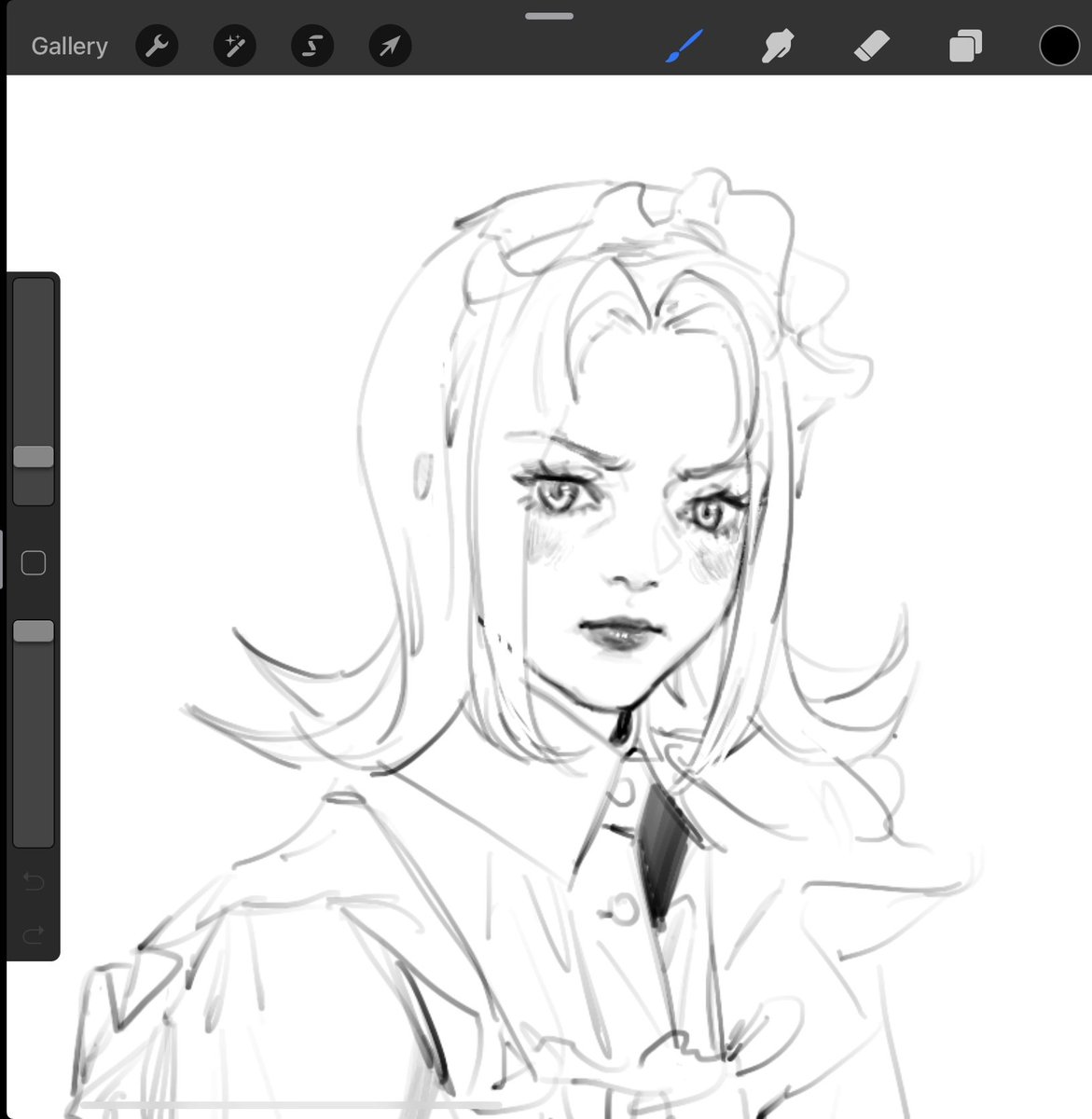The width and height of the screenshot is (1092, 1119).
Task: Undo the last stroke using the sidebar arrow
Action: pos(34,881)
